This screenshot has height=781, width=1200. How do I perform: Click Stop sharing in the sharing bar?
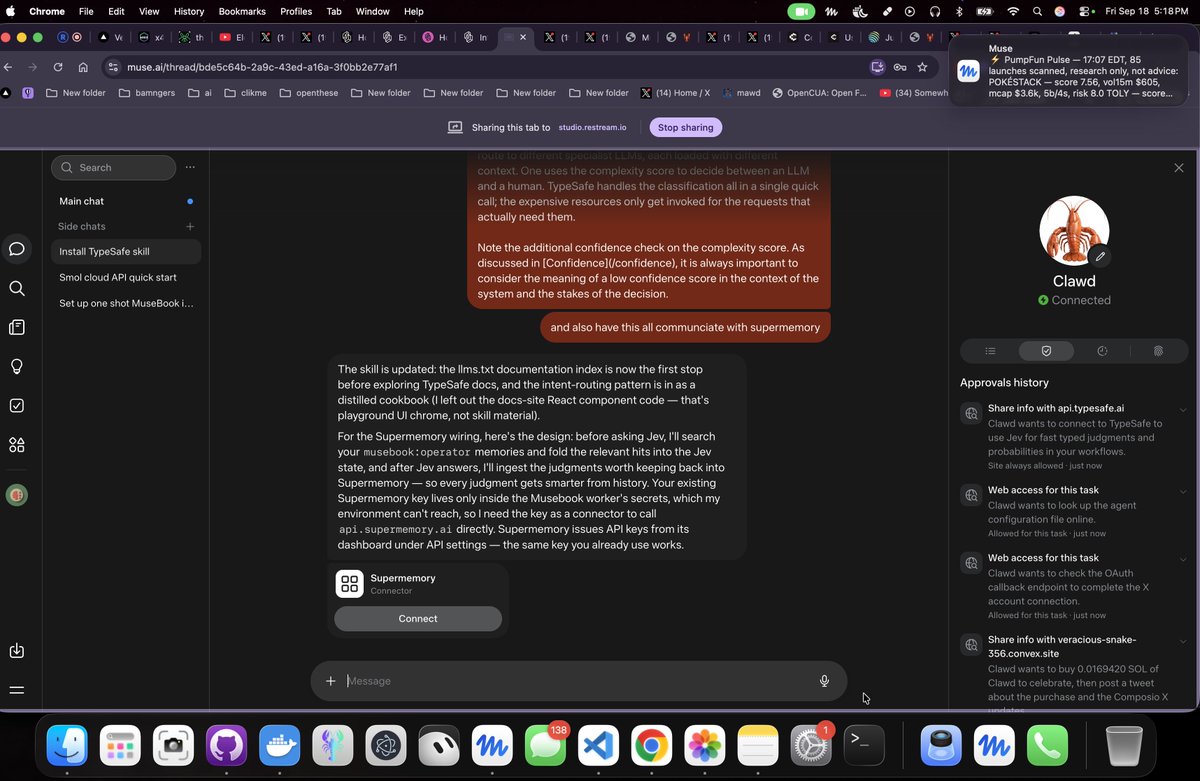(x=685, y=128)
